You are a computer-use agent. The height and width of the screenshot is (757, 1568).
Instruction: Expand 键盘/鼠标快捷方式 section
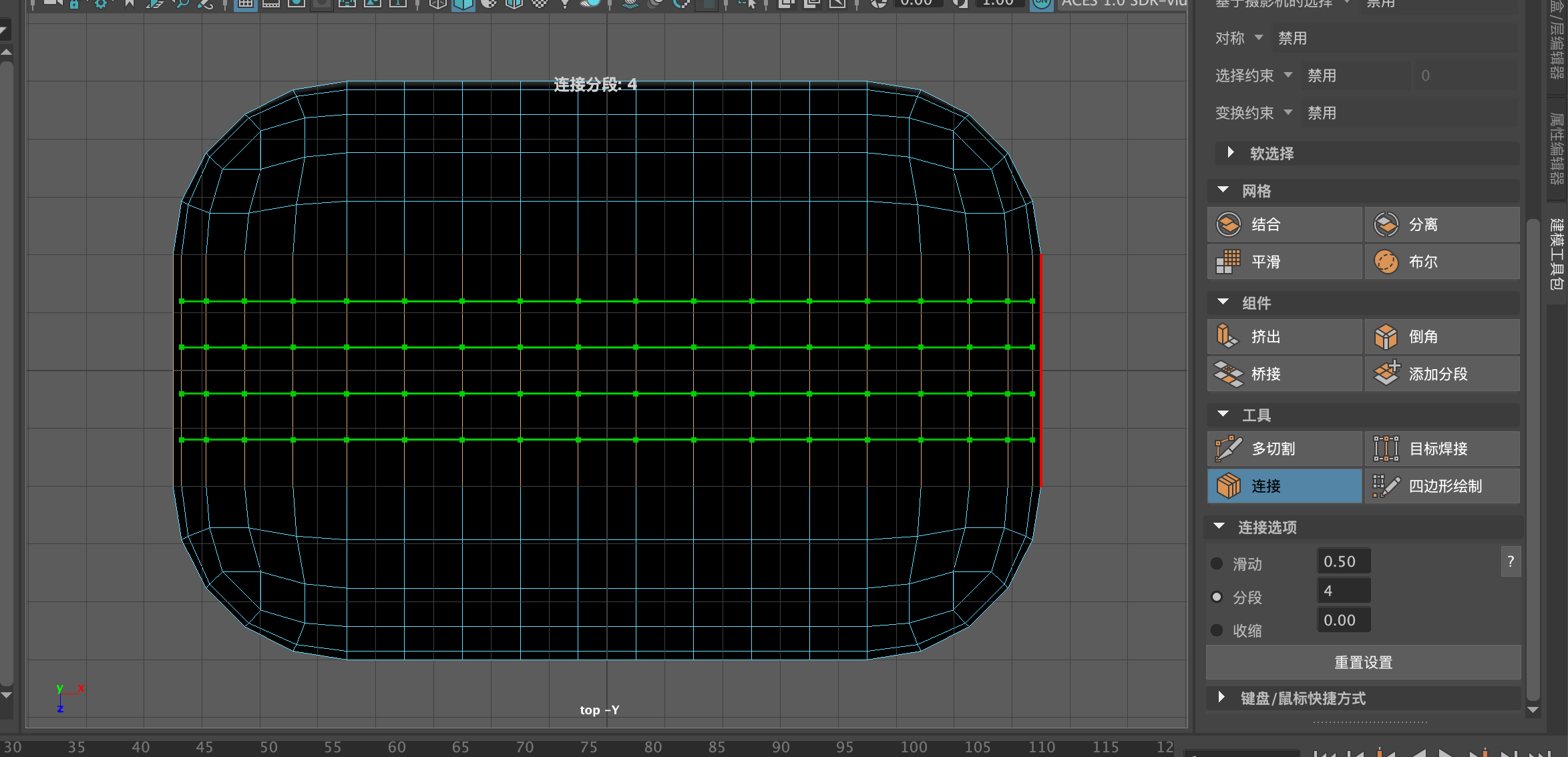tap(1221, 698)
